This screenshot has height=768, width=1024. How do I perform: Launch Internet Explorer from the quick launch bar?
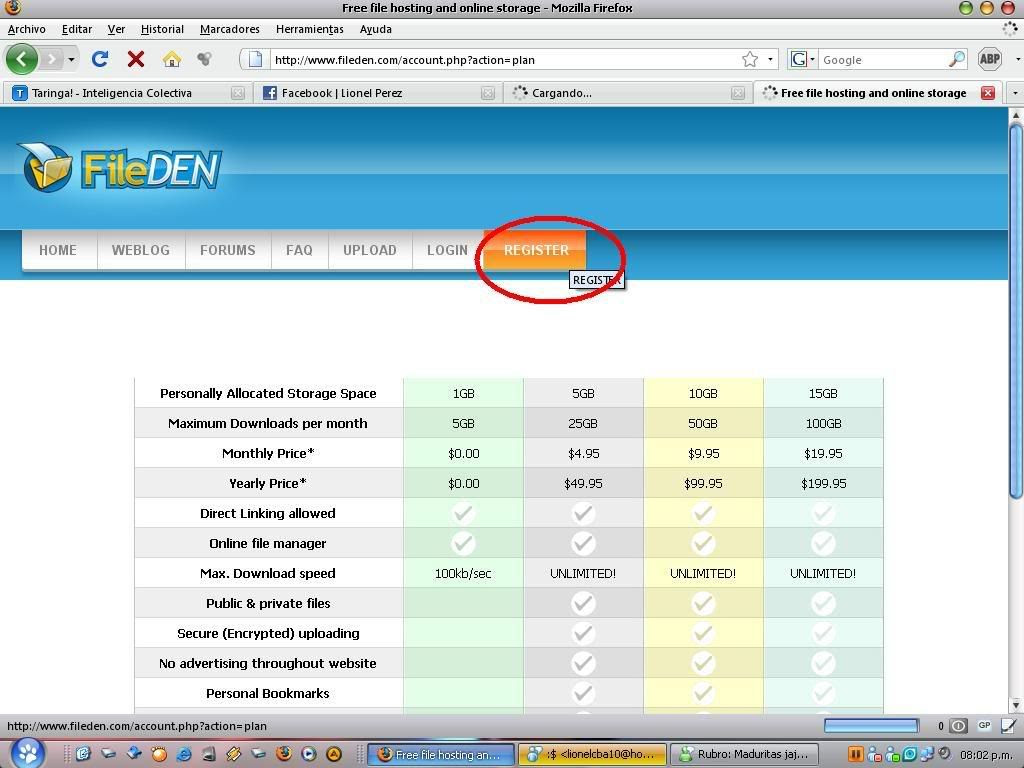tap(184, 754)
